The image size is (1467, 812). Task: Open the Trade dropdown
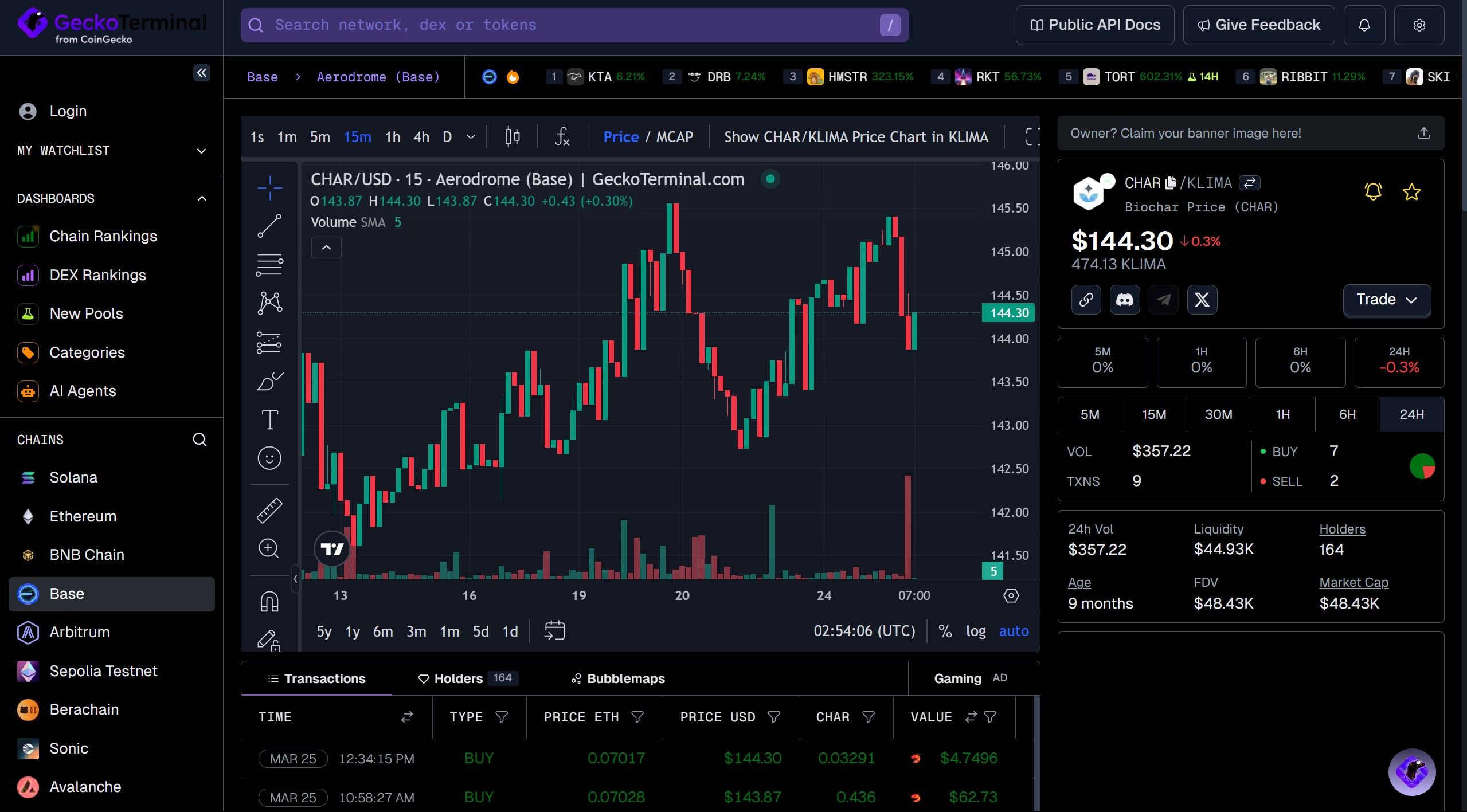click(1386, 300)
